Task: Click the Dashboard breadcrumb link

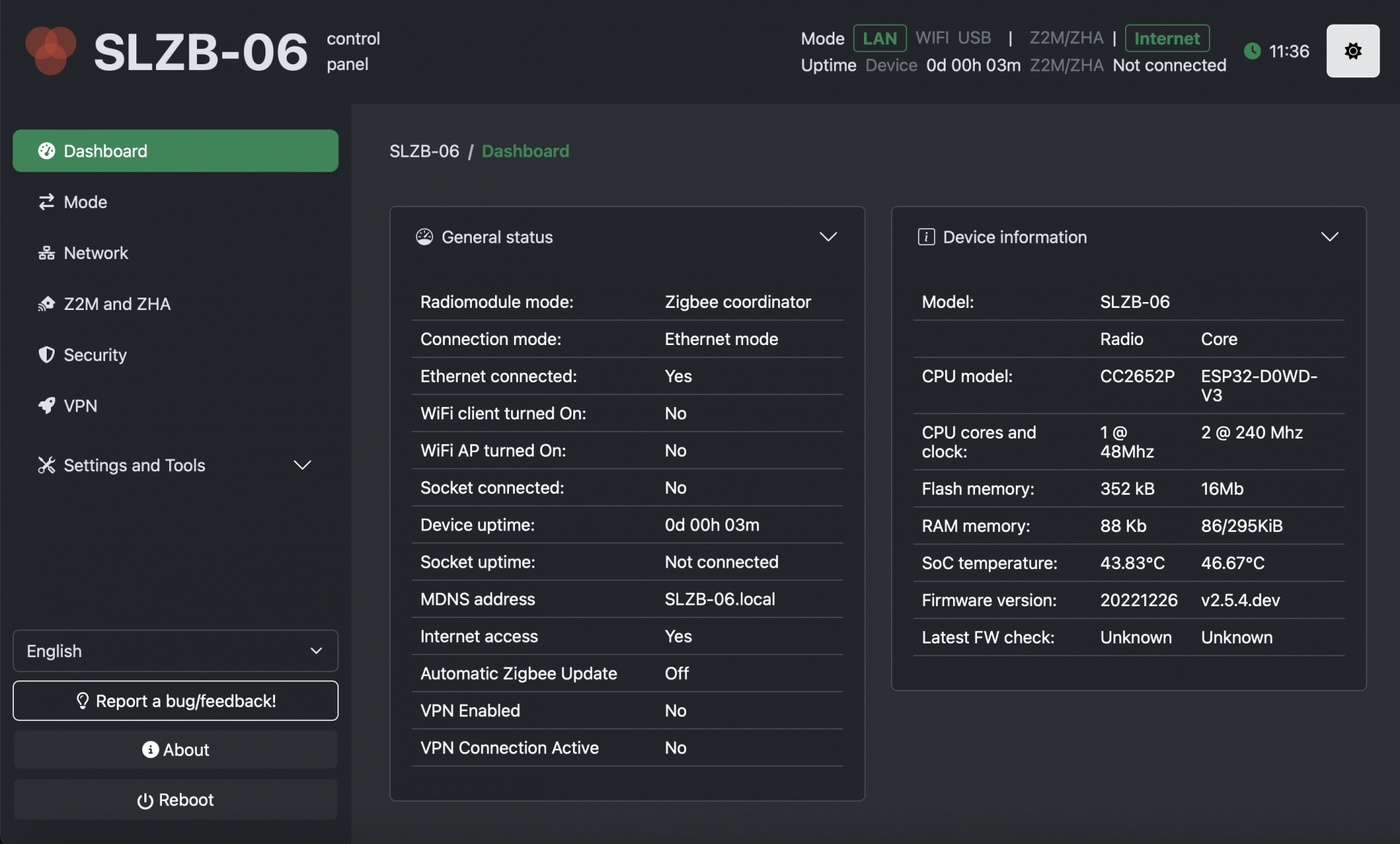Action: 525,151
